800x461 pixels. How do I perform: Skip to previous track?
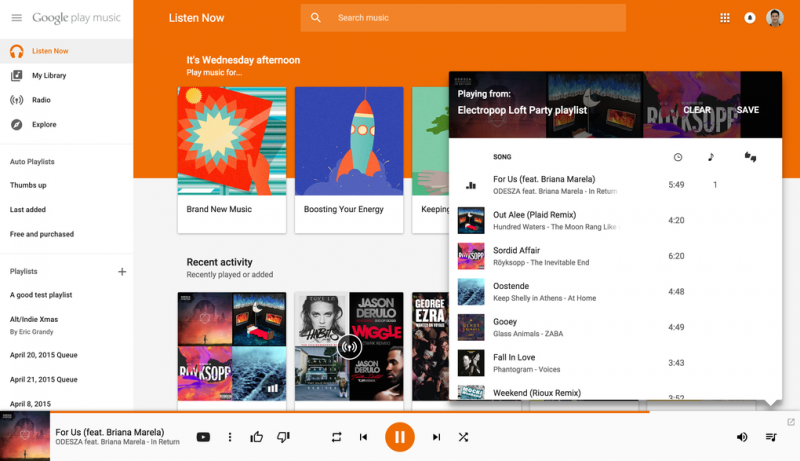point(363,437)
